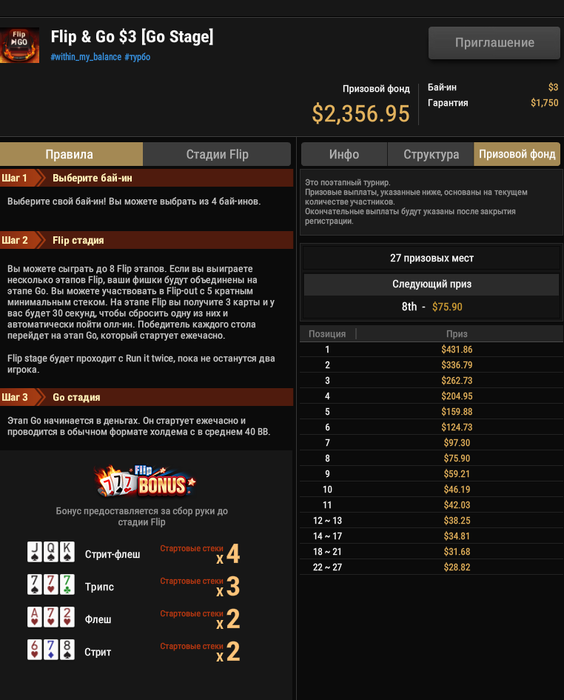Image resolution: width=564 pixels, height=700 pixels.
Task: Click the Шаг 1 arrow step header
Action: pos(146,178)
